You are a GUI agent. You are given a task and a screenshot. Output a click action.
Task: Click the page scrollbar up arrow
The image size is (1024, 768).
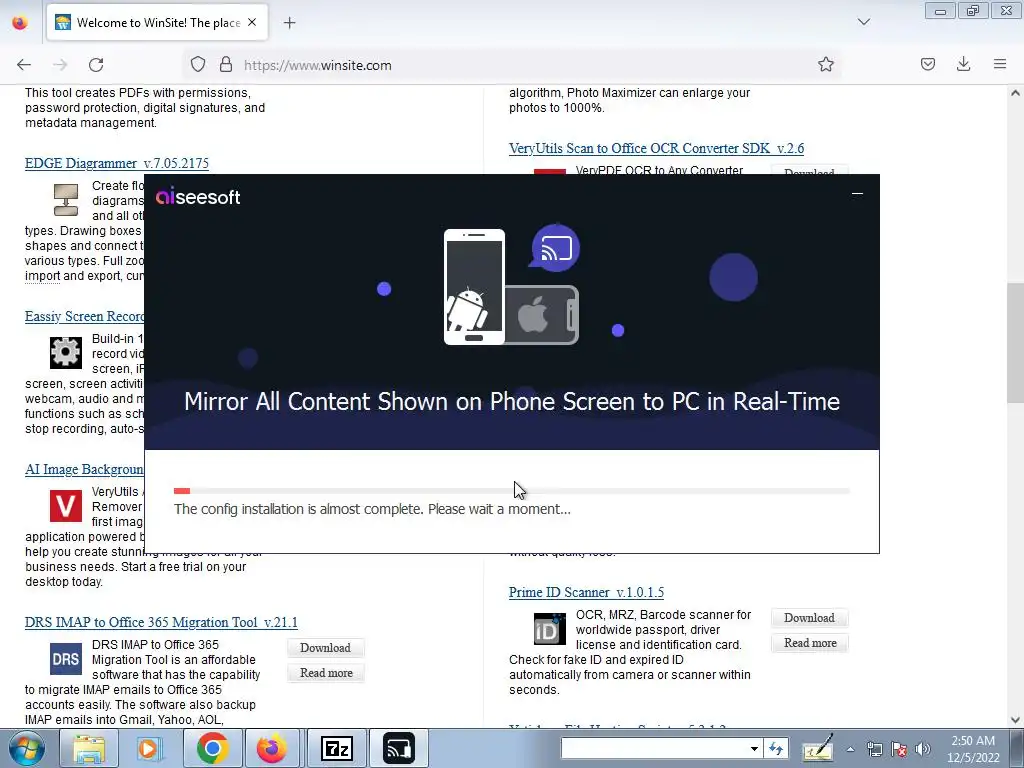(x=1016, y=93)
